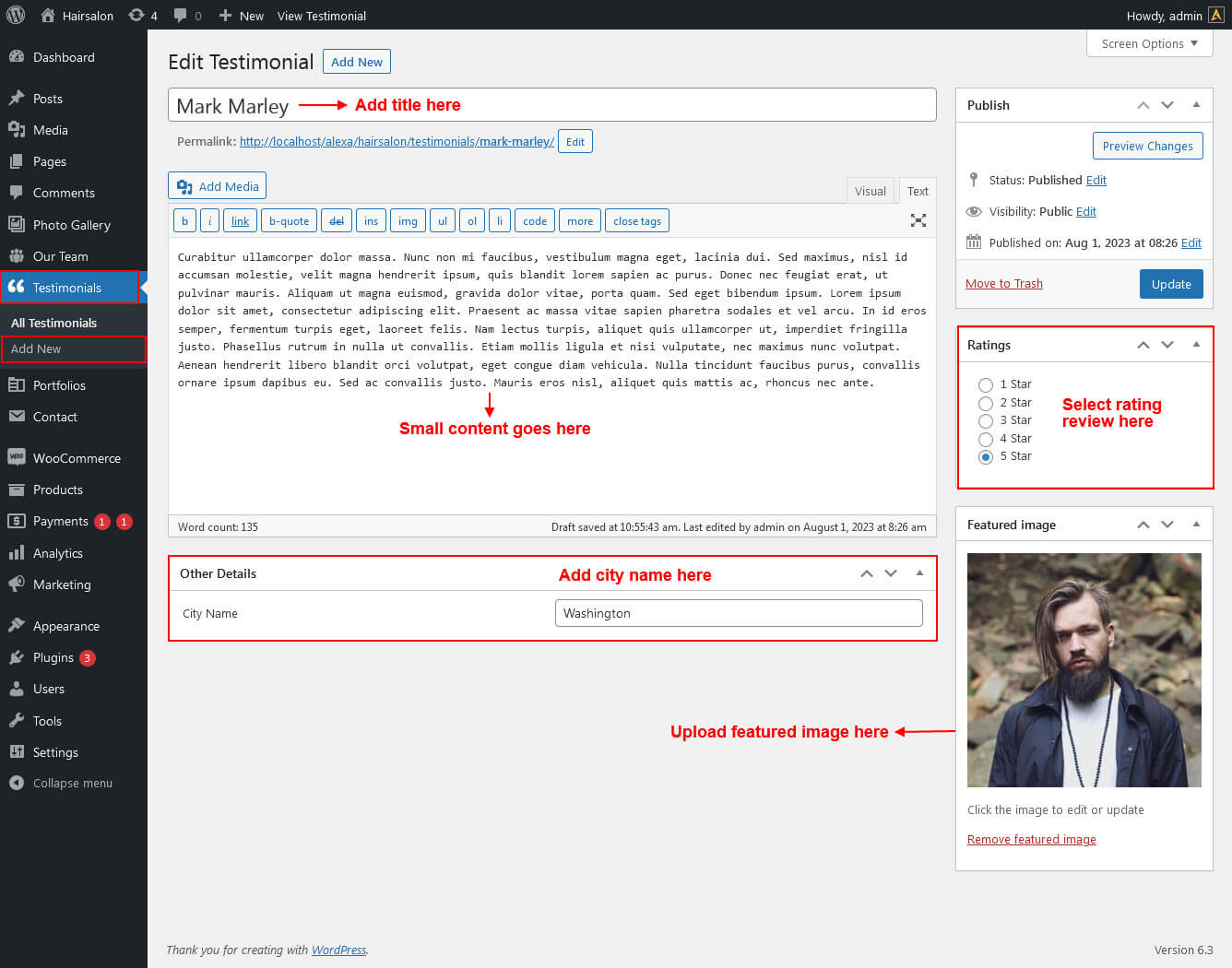Screen dimensions: 1232x968
Task: Move Publish panel down
Action: (x=1167, y=105)
